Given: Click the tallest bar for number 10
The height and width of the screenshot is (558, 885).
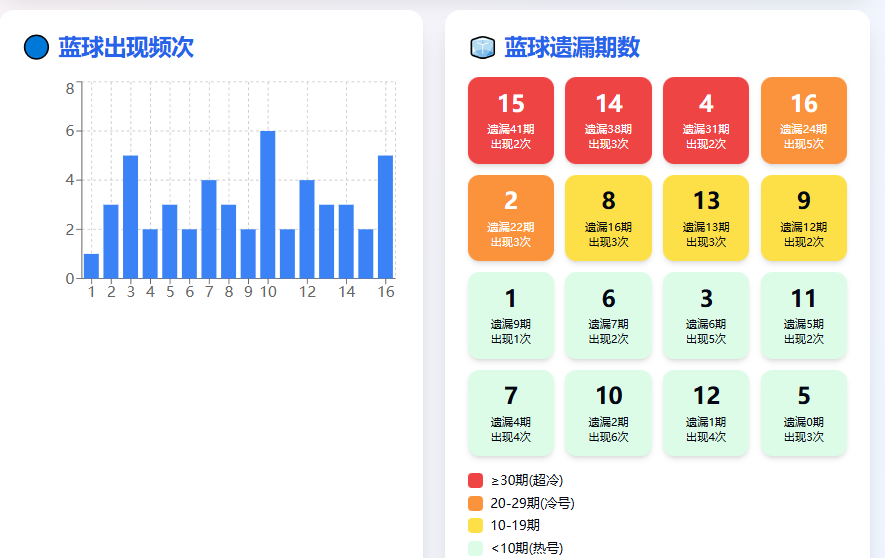Looking at the screenshot, I should [268, 205].
